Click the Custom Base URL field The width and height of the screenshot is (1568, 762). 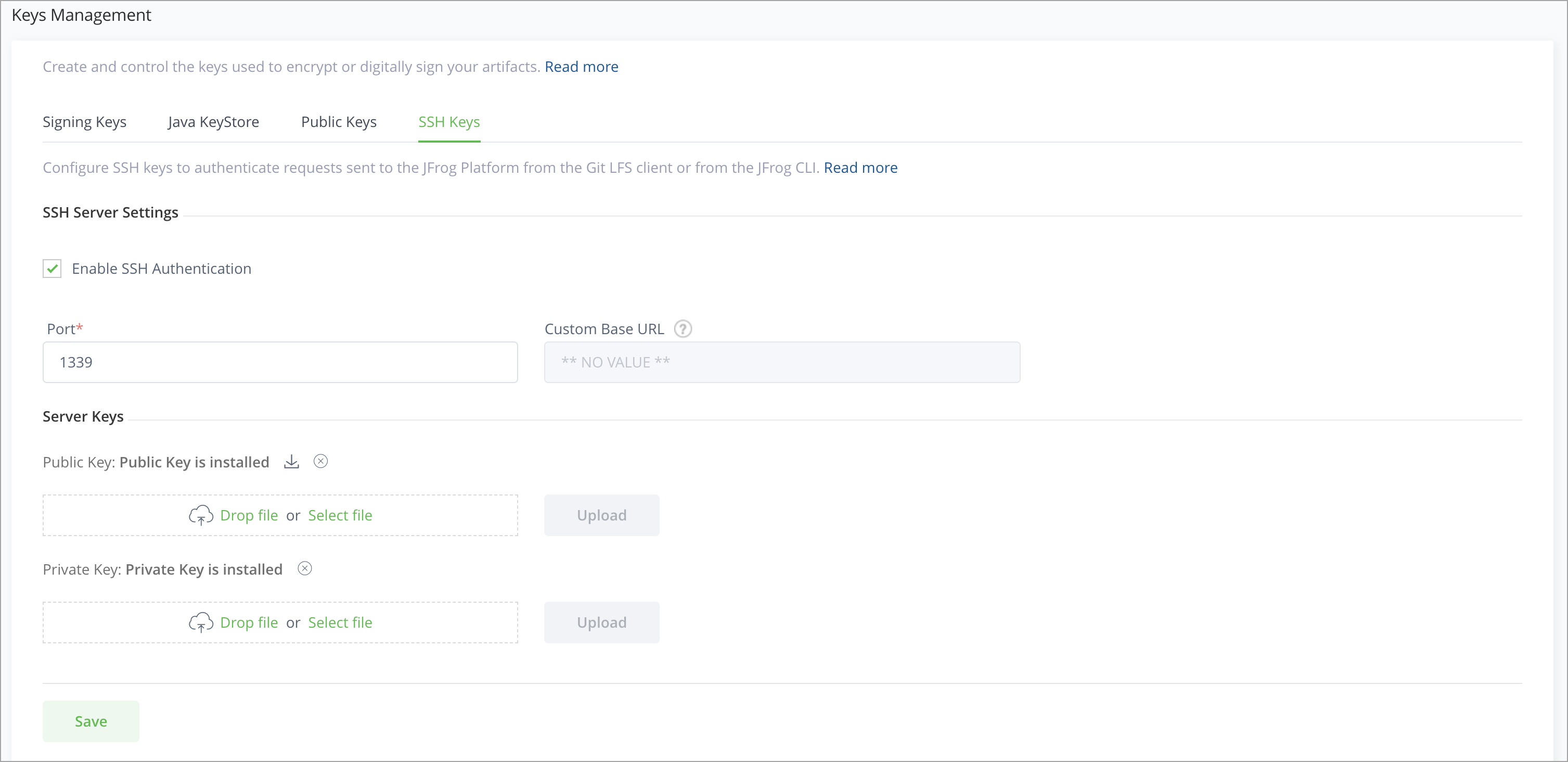coord(781,362)
